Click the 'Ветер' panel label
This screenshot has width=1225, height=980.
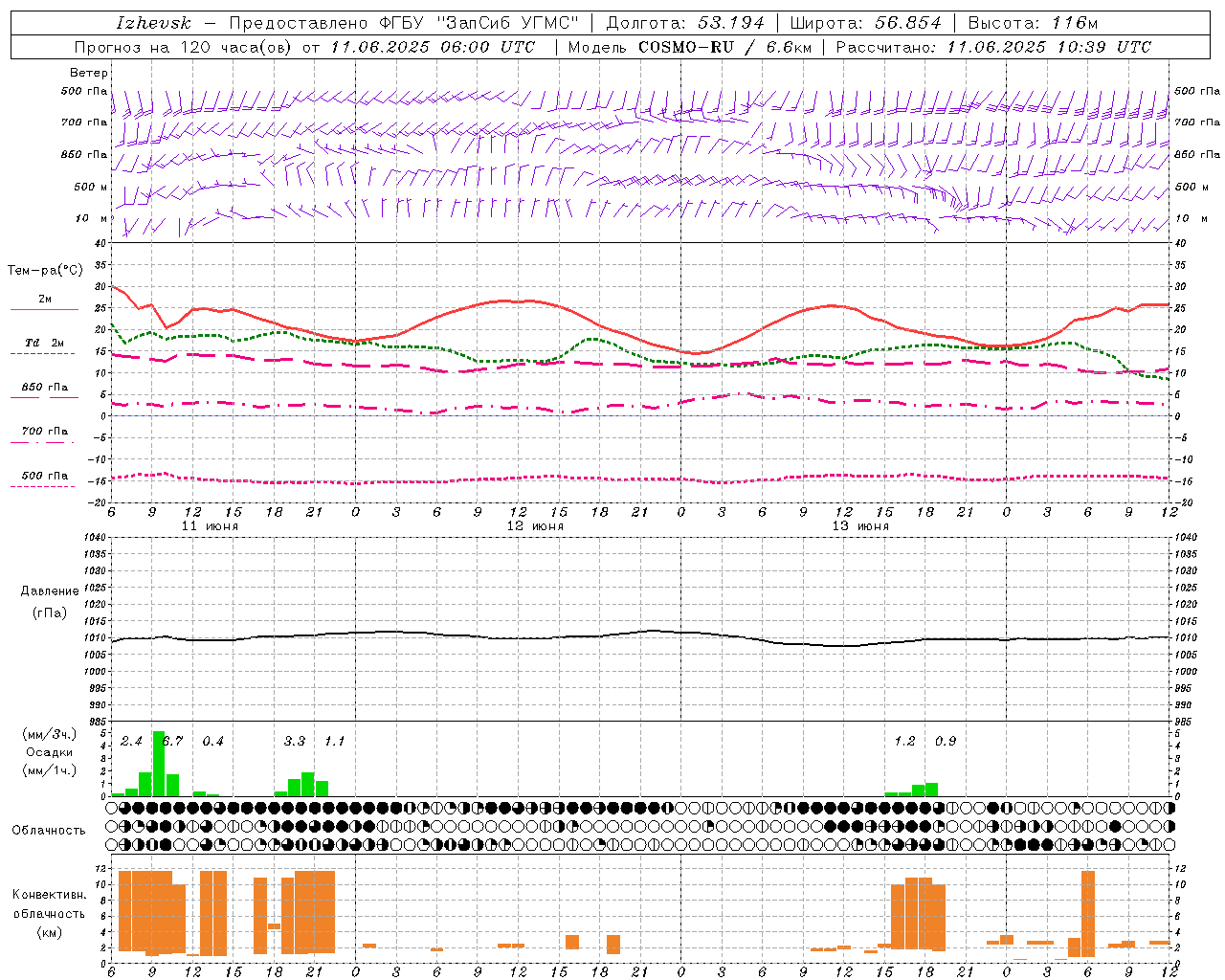coord(89,73)
